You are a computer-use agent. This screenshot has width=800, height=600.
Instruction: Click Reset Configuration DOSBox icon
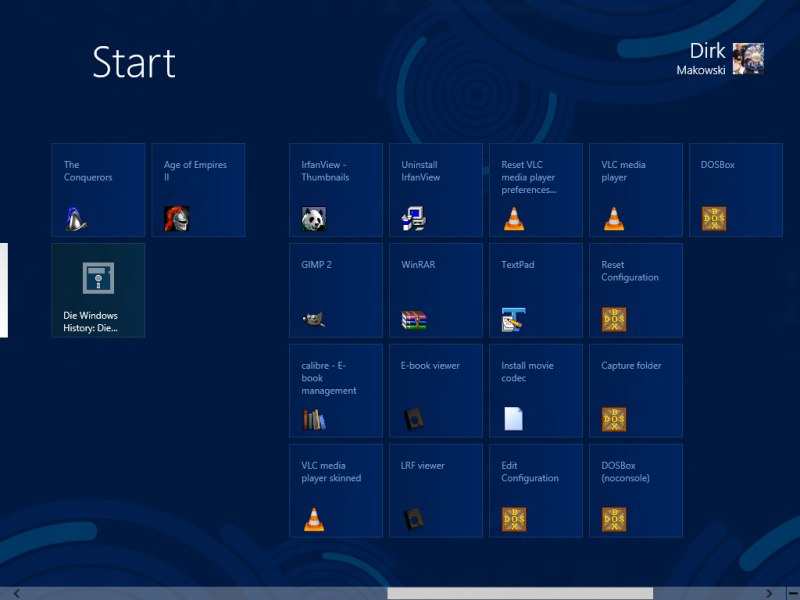tap(614, 319)
